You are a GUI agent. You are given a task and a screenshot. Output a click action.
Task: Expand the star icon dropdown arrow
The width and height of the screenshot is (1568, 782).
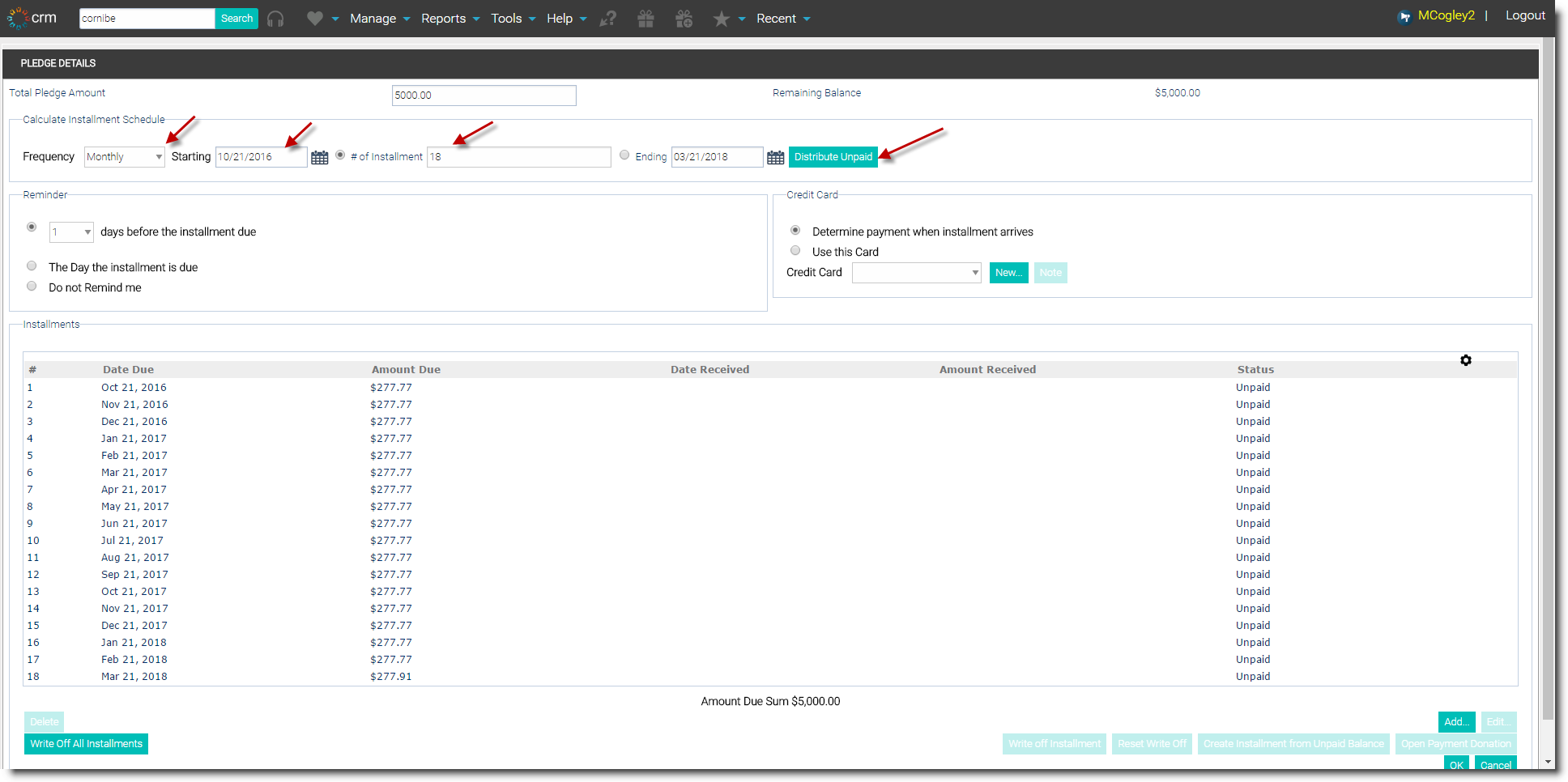pos(742,19)
